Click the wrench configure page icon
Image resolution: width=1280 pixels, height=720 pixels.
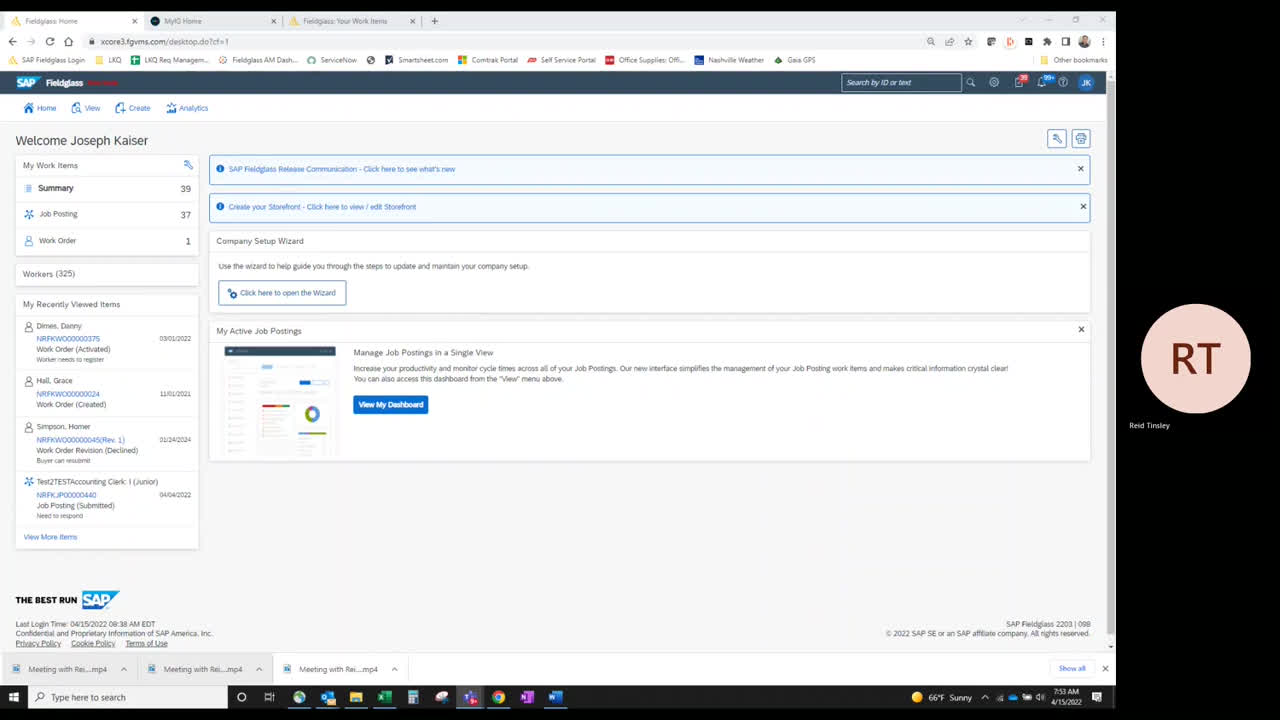point(1056,139)
